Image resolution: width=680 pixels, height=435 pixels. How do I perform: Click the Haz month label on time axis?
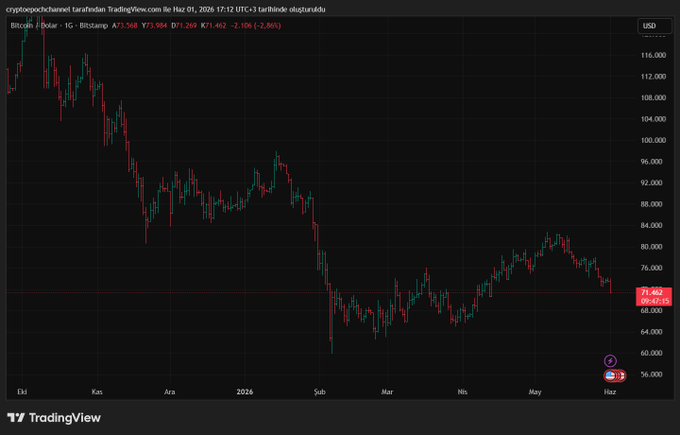pos(610,392)
